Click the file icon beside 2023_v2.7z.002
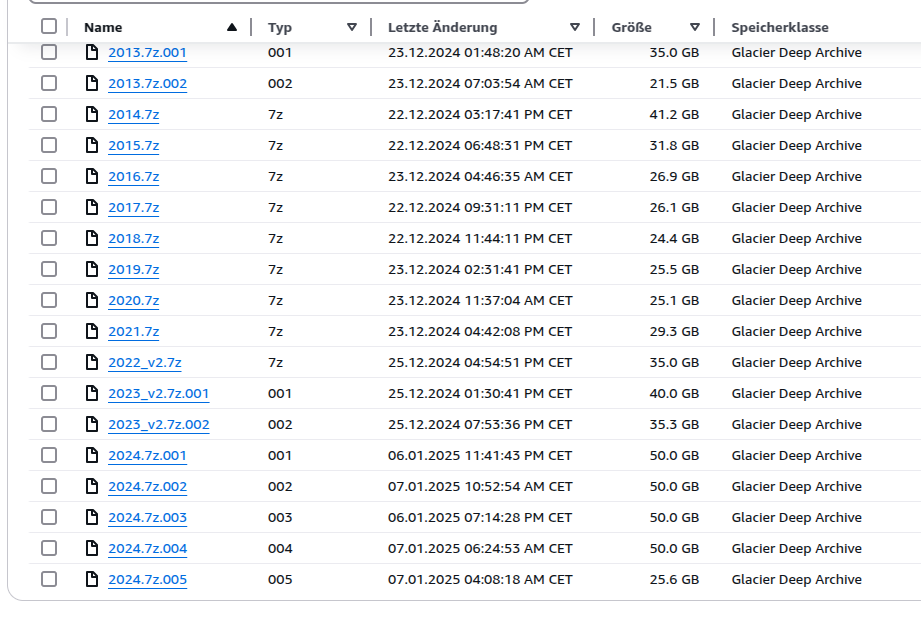Viewport: 921px width, 621px height. 92,424
